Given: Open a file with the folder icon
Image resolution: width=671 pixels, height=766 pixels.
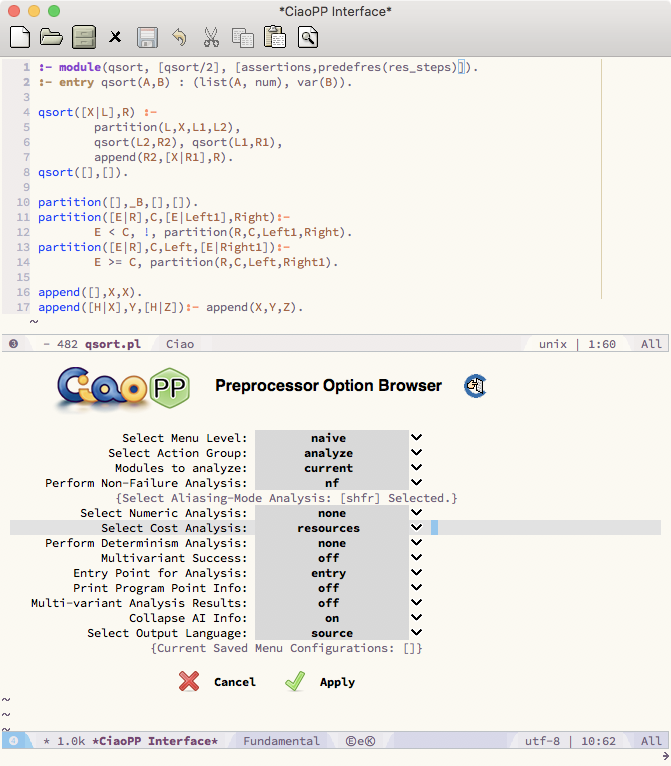Looking at the screenshot, I should 51,38.
